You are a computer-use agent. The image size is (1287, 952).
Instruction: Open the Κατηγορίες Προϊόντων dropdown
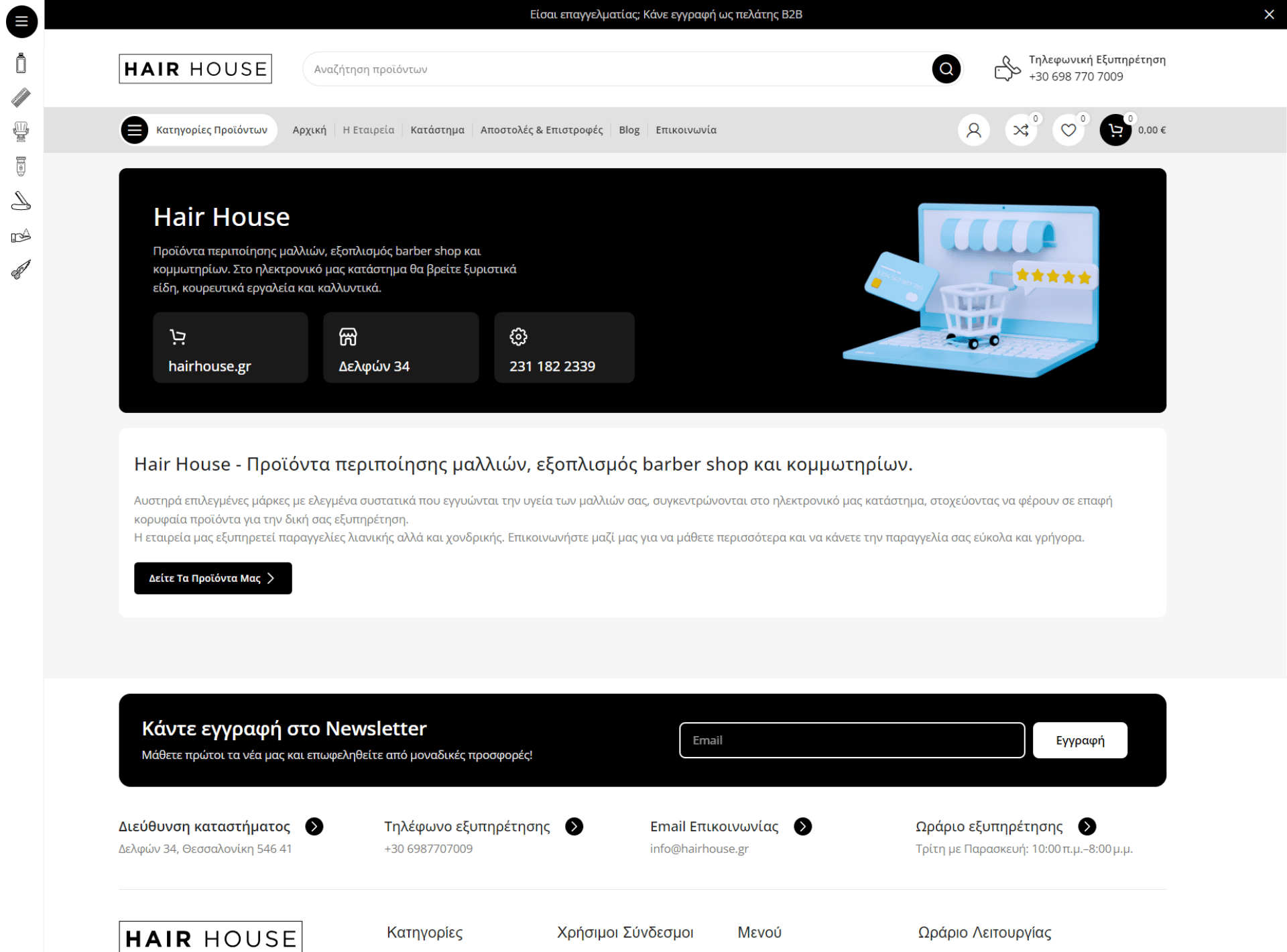(x=197, y=129)
